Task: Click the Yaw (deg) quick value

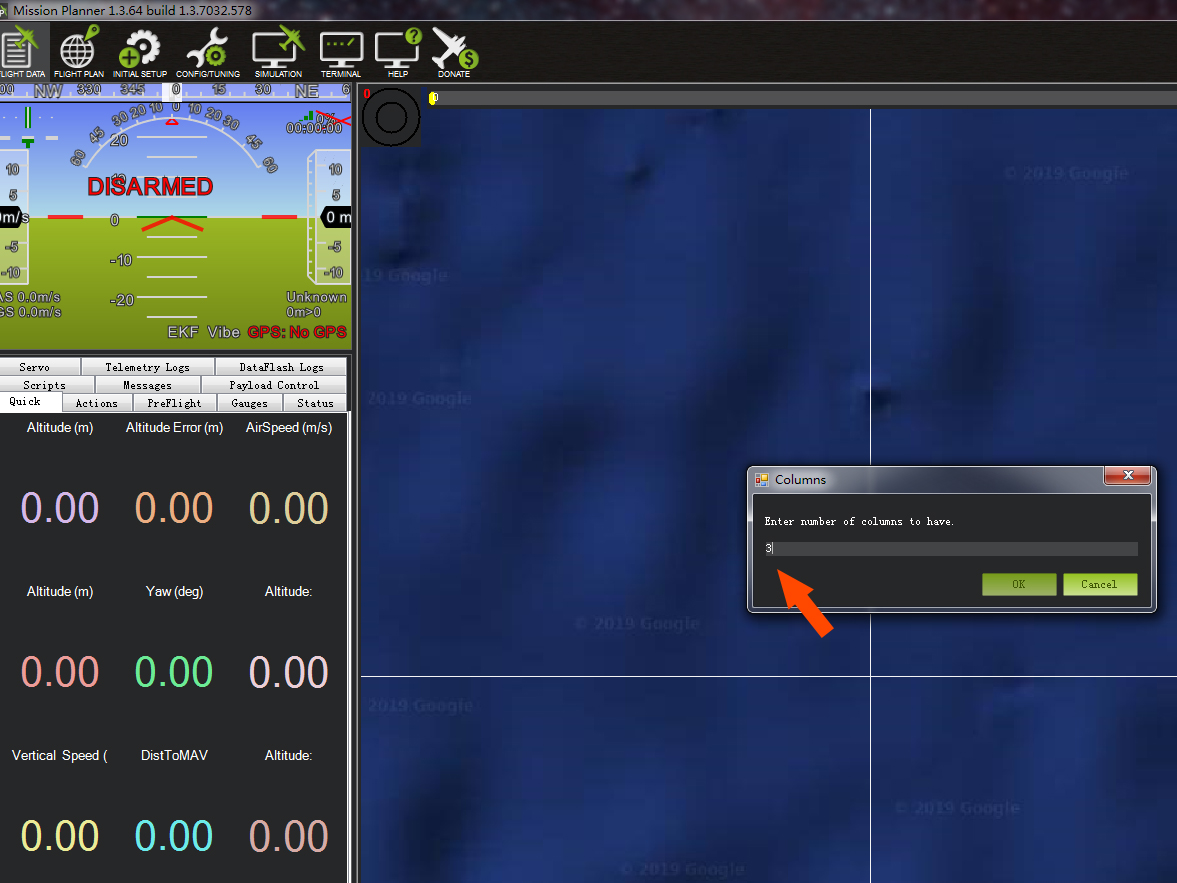Action: coord(174,672)
